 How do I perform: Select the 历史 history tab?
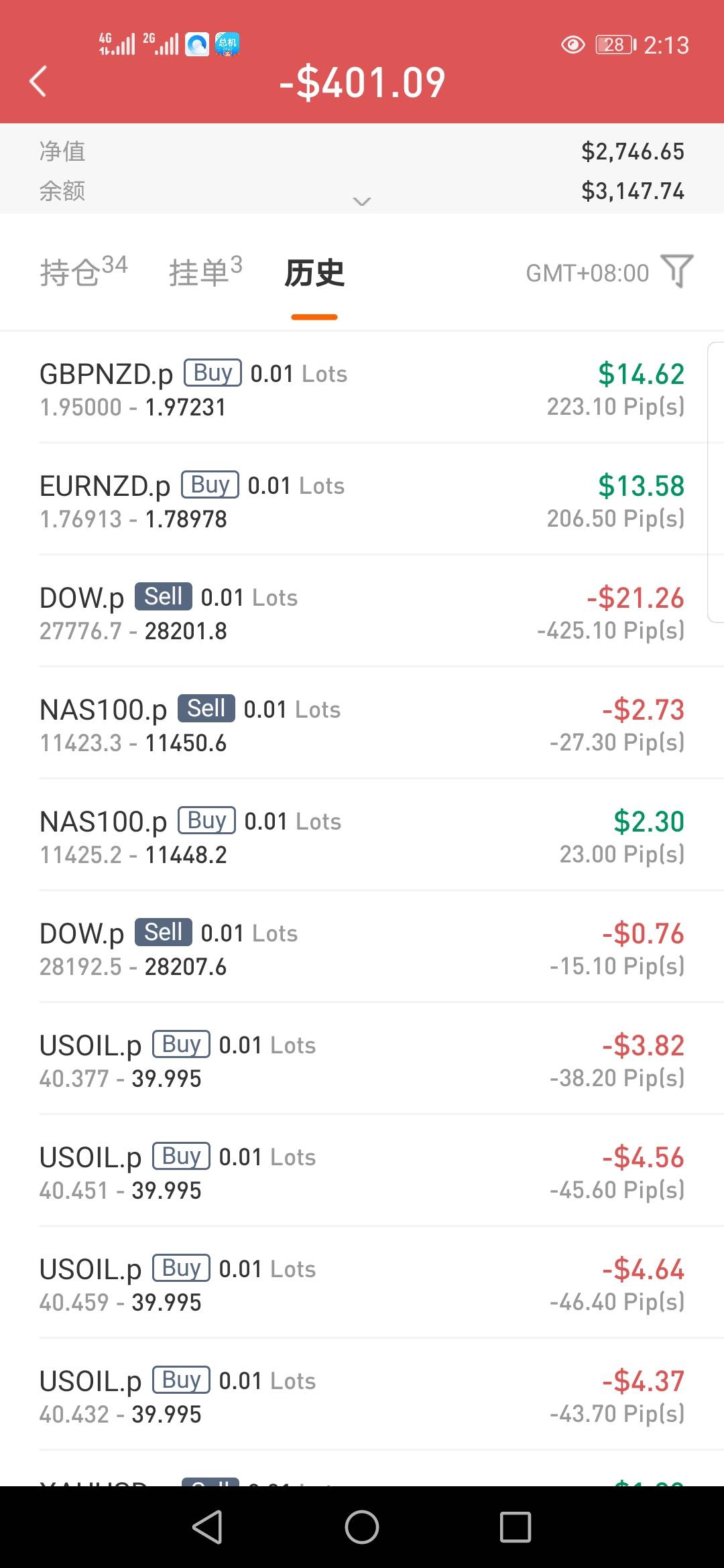(x=314, y=273)
